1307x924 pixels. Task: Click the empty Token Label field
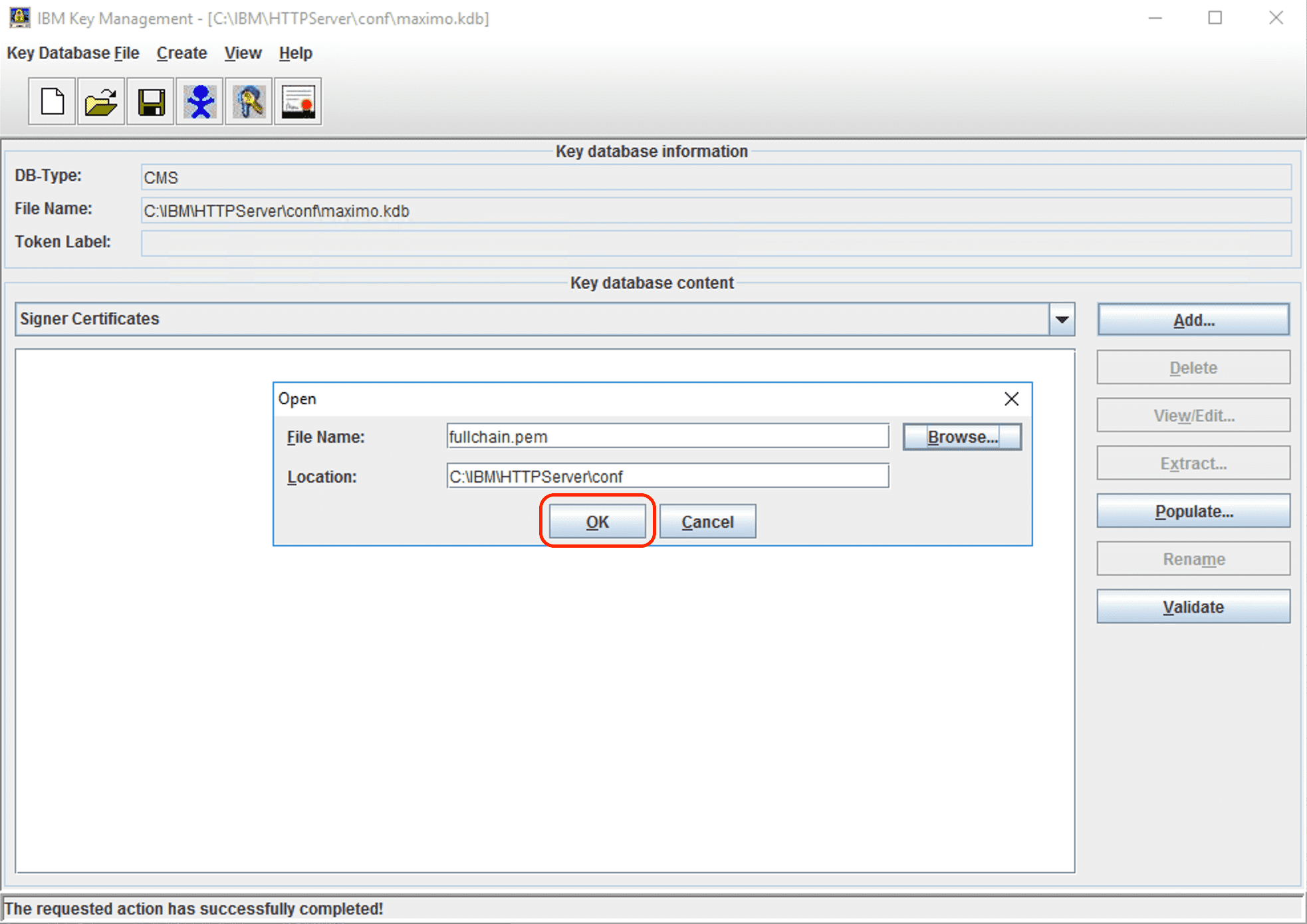click(716, 243)
